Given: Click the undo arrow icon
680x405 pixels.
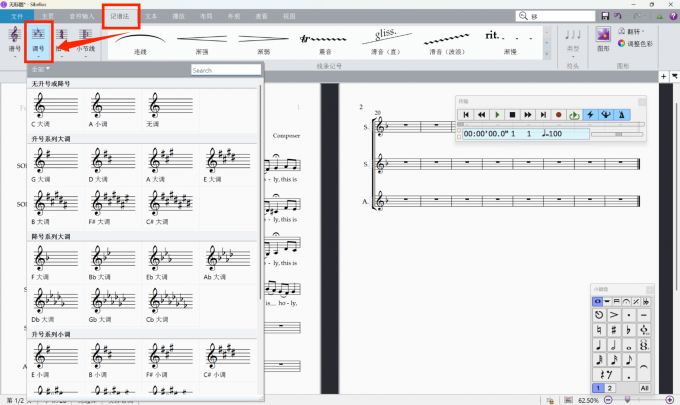Looking at the screenshot, I should (x=618, y=16).
